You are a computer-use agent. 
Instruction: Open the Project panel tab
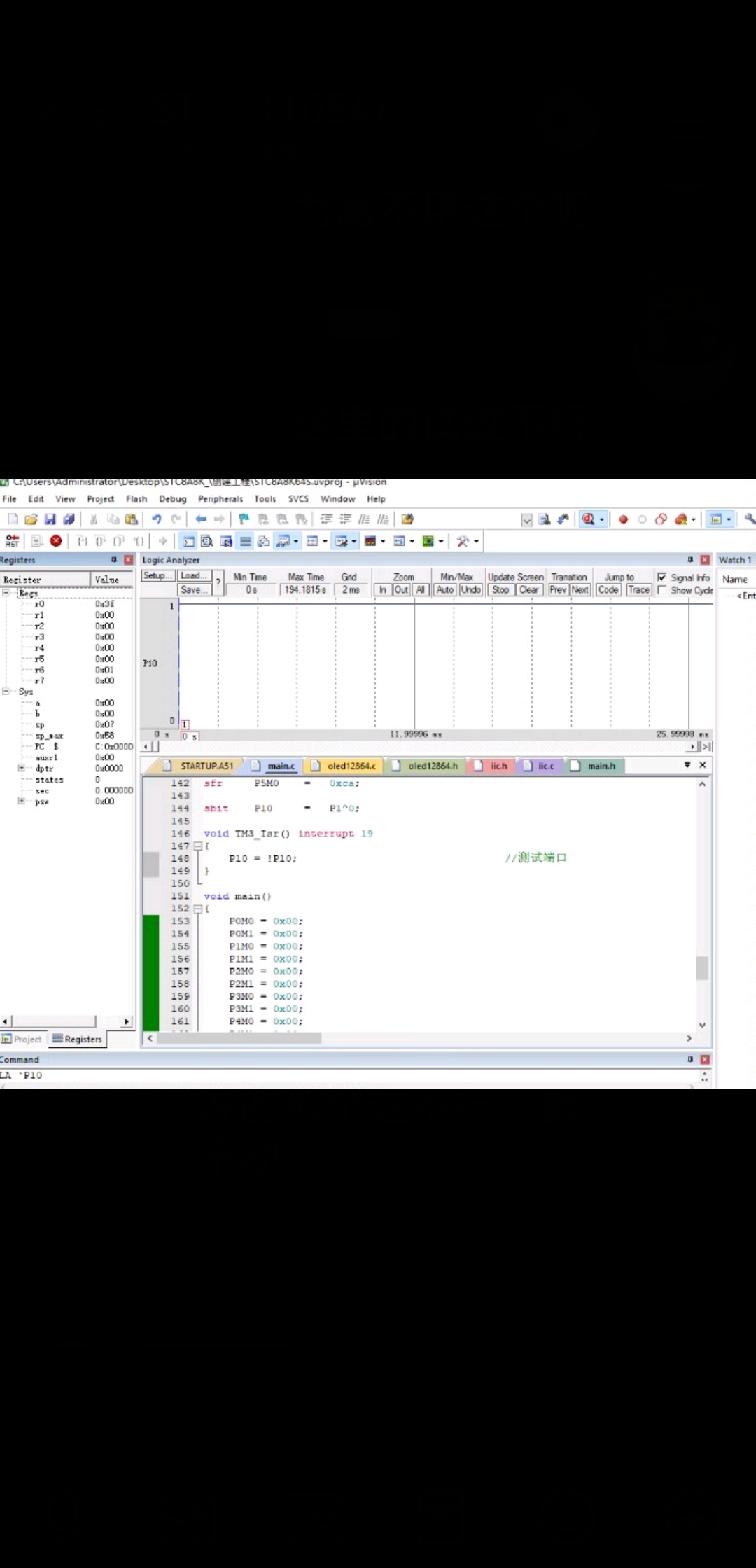(x=22, y=1039)
